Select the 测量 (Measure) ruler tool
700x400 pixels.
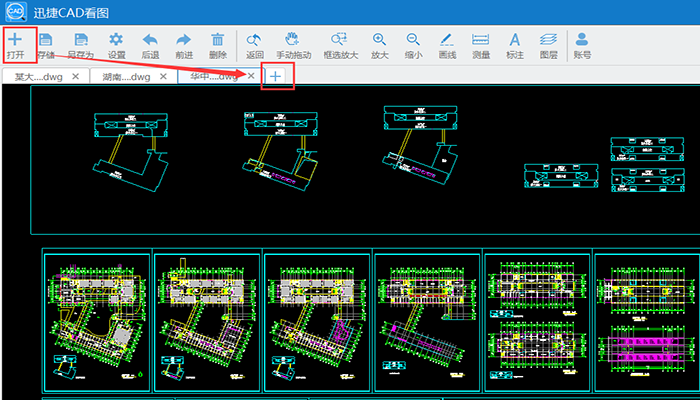point(481,39)
